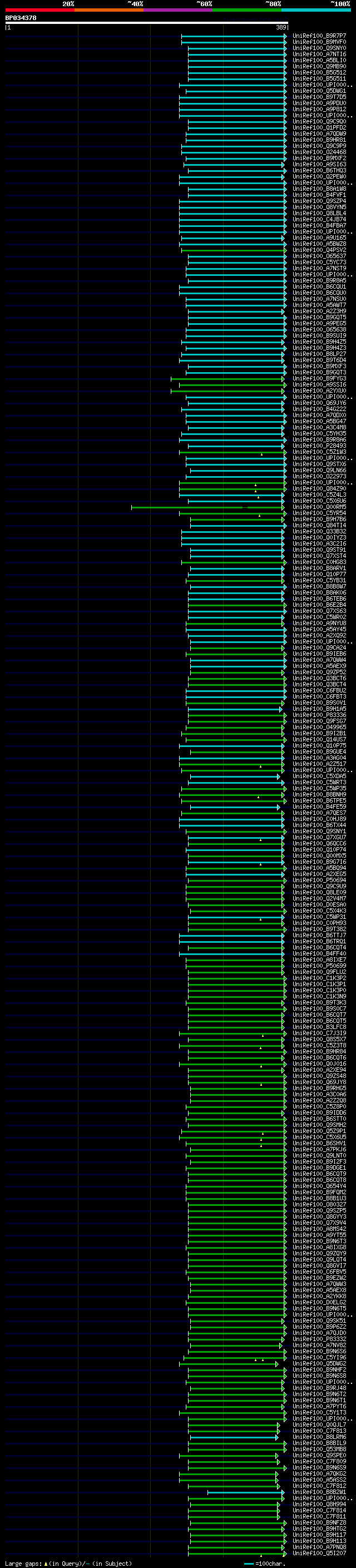Select hit label UniRef100_Q5DWG1

(319, 91)
